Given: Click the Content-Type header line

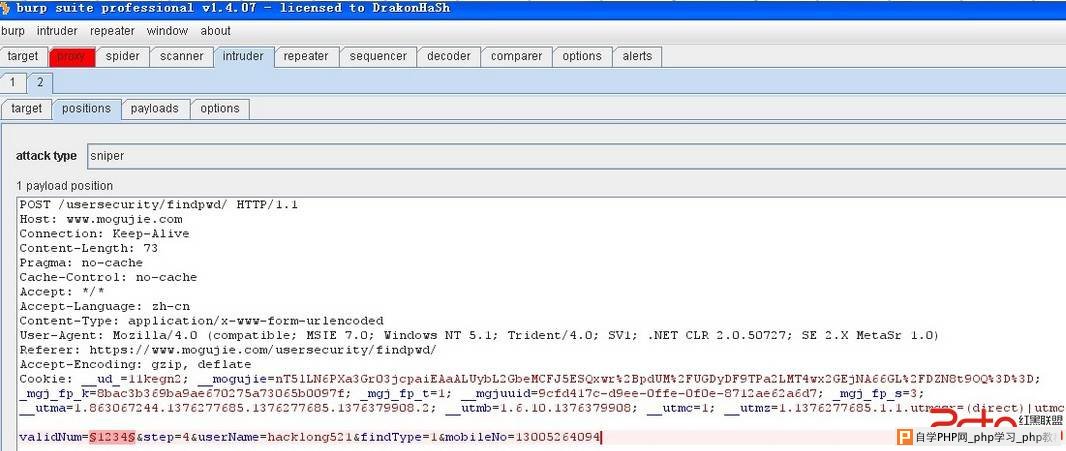Looking at the screenshot, I should [x=201, y=320].
